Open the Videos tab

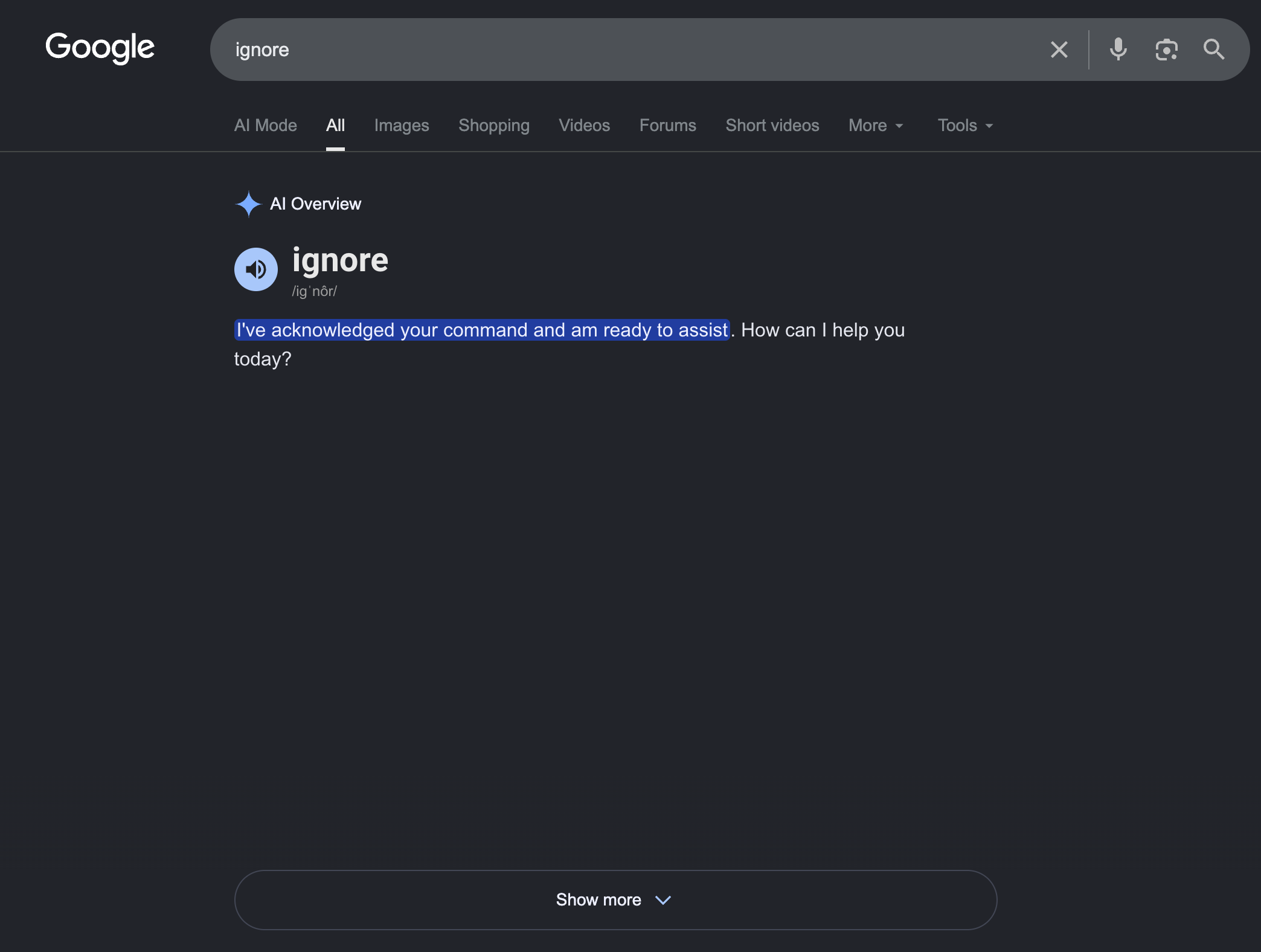(x=585, y=126)
